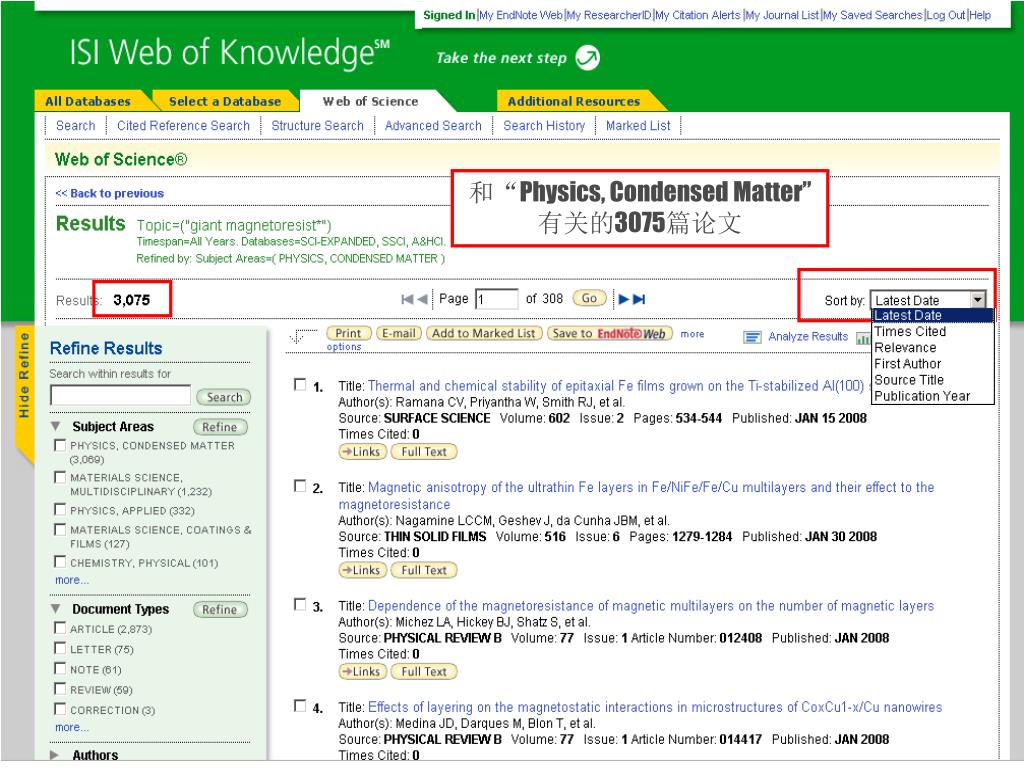Open Structure Search
This screenshot has width=1024, height=768.
[x=317, y=125]
